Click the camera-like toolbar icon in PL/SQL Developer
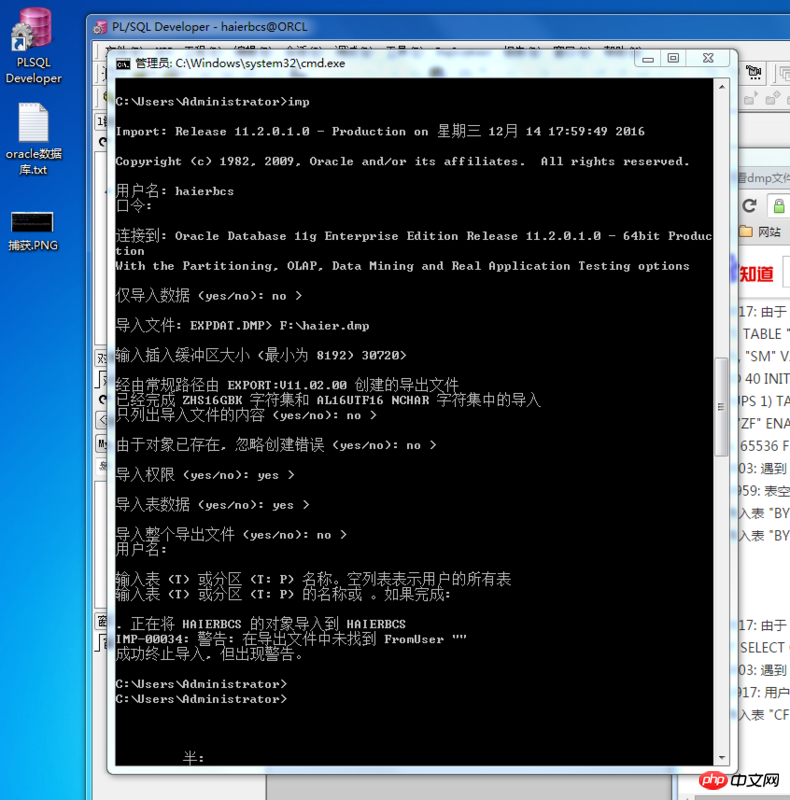 pos(753,73)
